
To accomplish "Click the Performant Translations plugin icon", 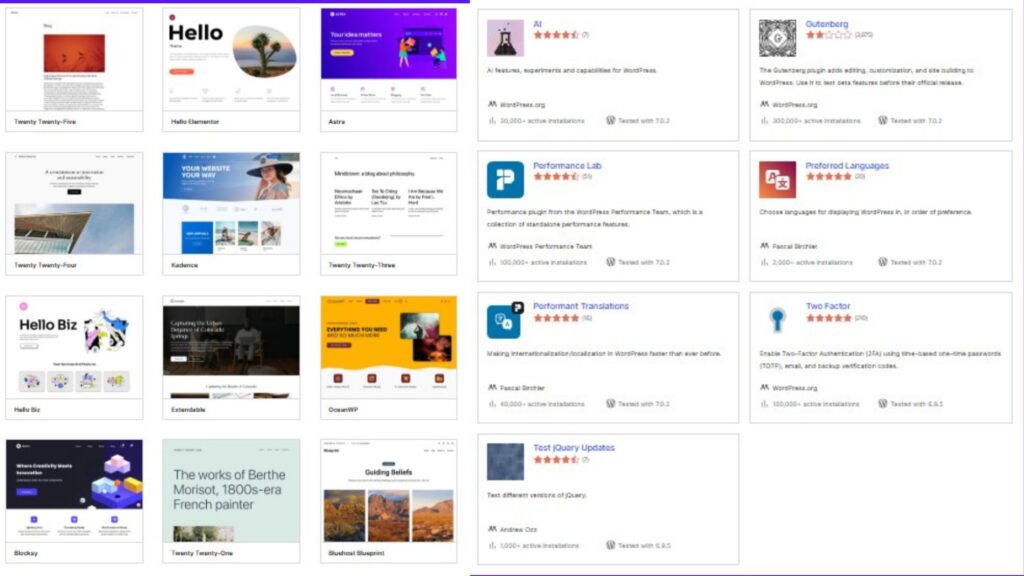I will [505, 321].
